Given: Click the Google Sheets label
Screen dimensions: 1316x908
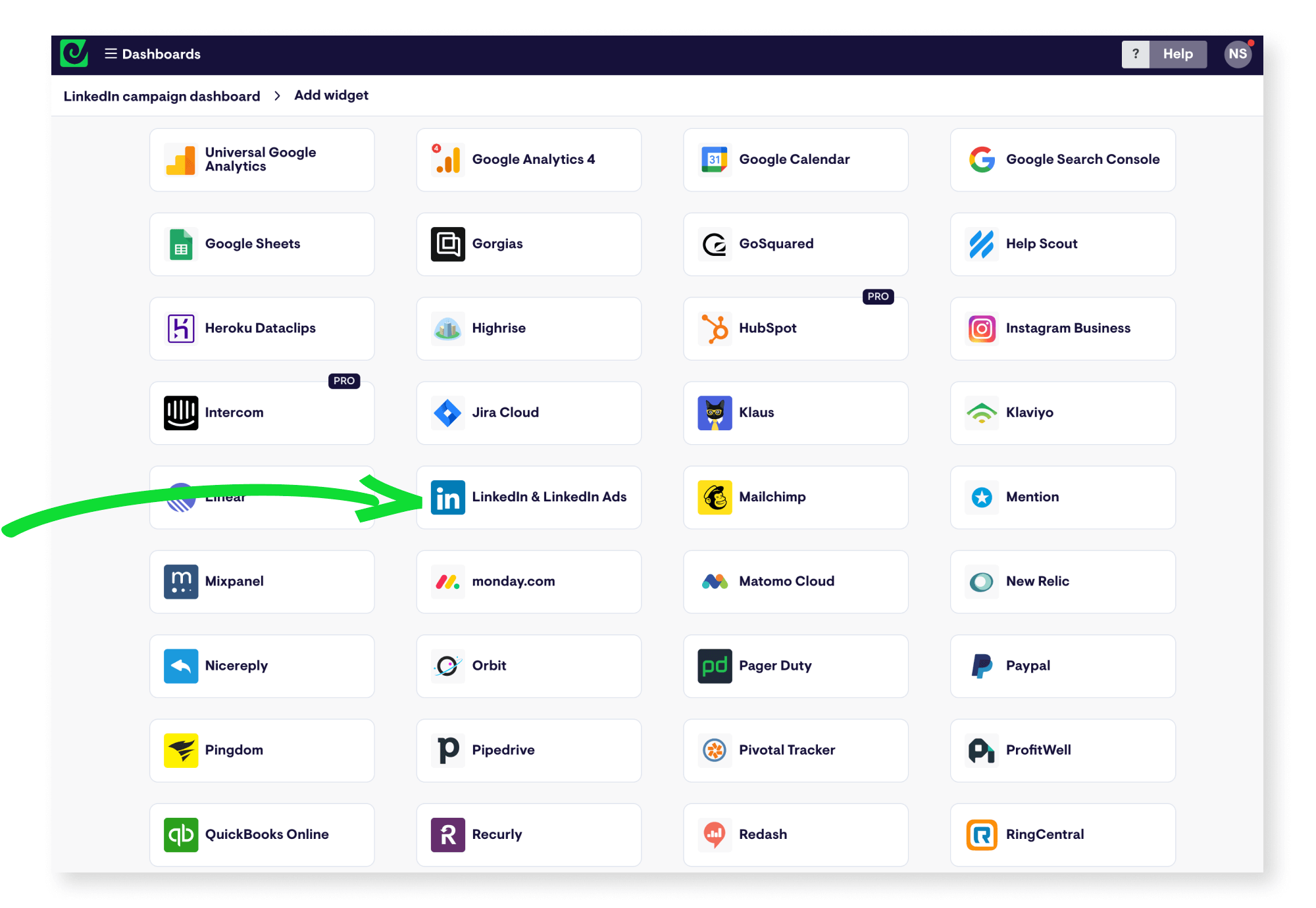Looking at the screenshot, I should (x=253, y=244).
